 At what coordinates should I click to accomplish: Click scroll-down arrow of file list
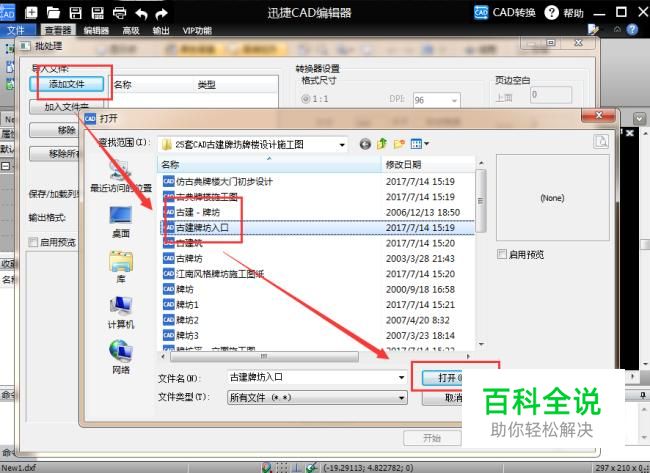(x=480, y=344)
